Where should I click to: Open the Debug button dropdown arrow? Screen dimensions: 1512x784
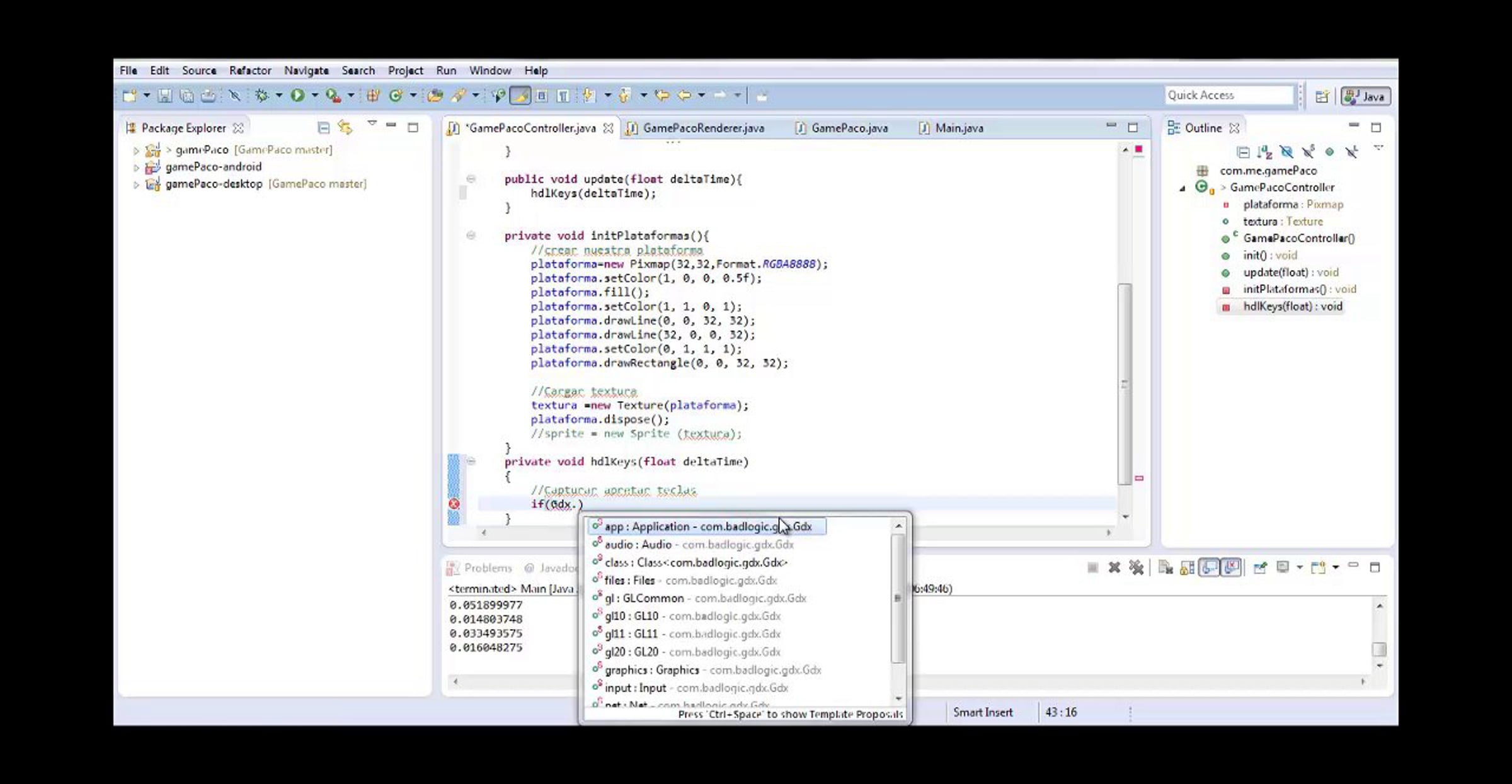279,96
